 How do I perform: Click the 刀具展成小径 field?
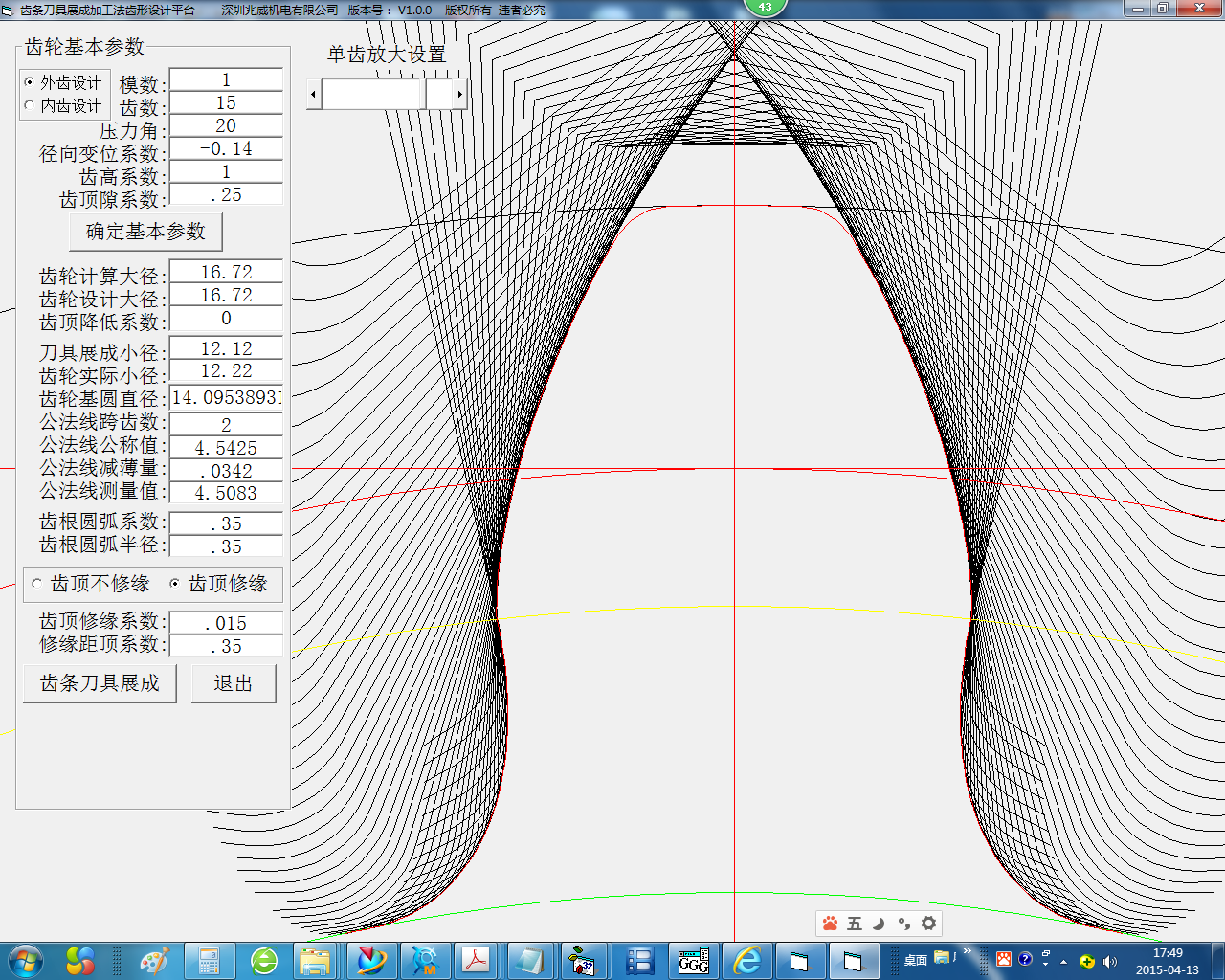click(x=226, y=348)
